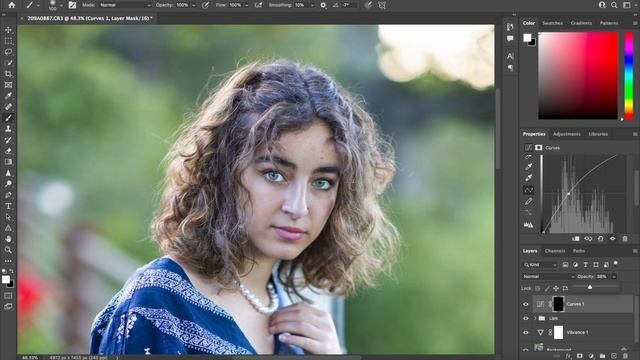This screenshot has width=640, height=360.
Task: Open the brush Opacity 100% dropdown arrow
Action: pyautogui.click(x=194, y=5)
